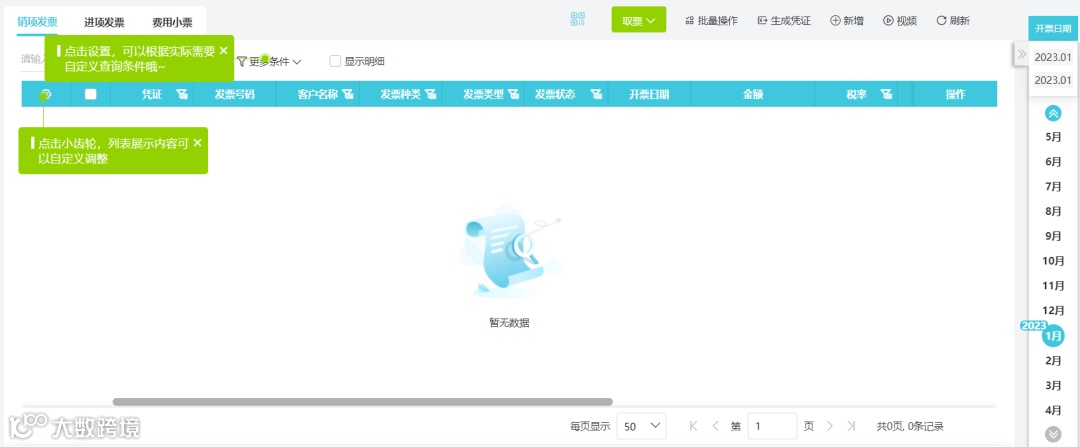
Task: Click the filter icon beside 凭证
Action: tap(182, 94)
